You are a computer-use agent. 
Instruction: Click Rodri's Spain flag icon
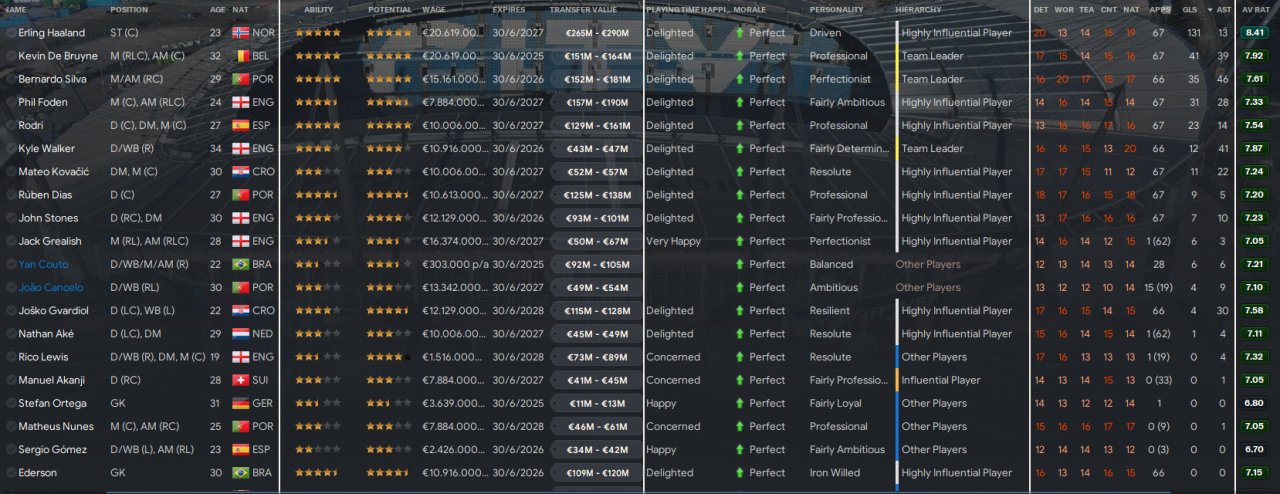coord(239,125)
